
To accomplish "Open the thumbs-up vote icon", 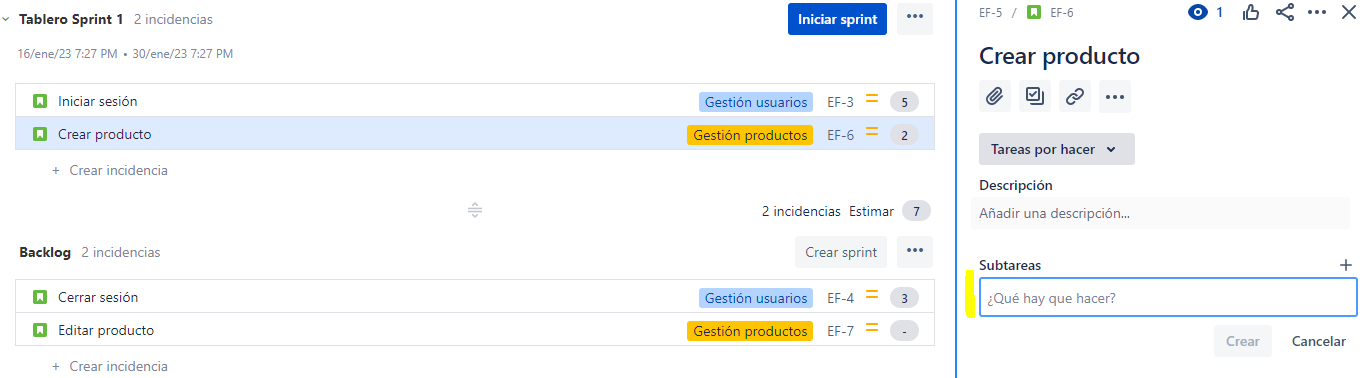I will [x=1251, y=12].
